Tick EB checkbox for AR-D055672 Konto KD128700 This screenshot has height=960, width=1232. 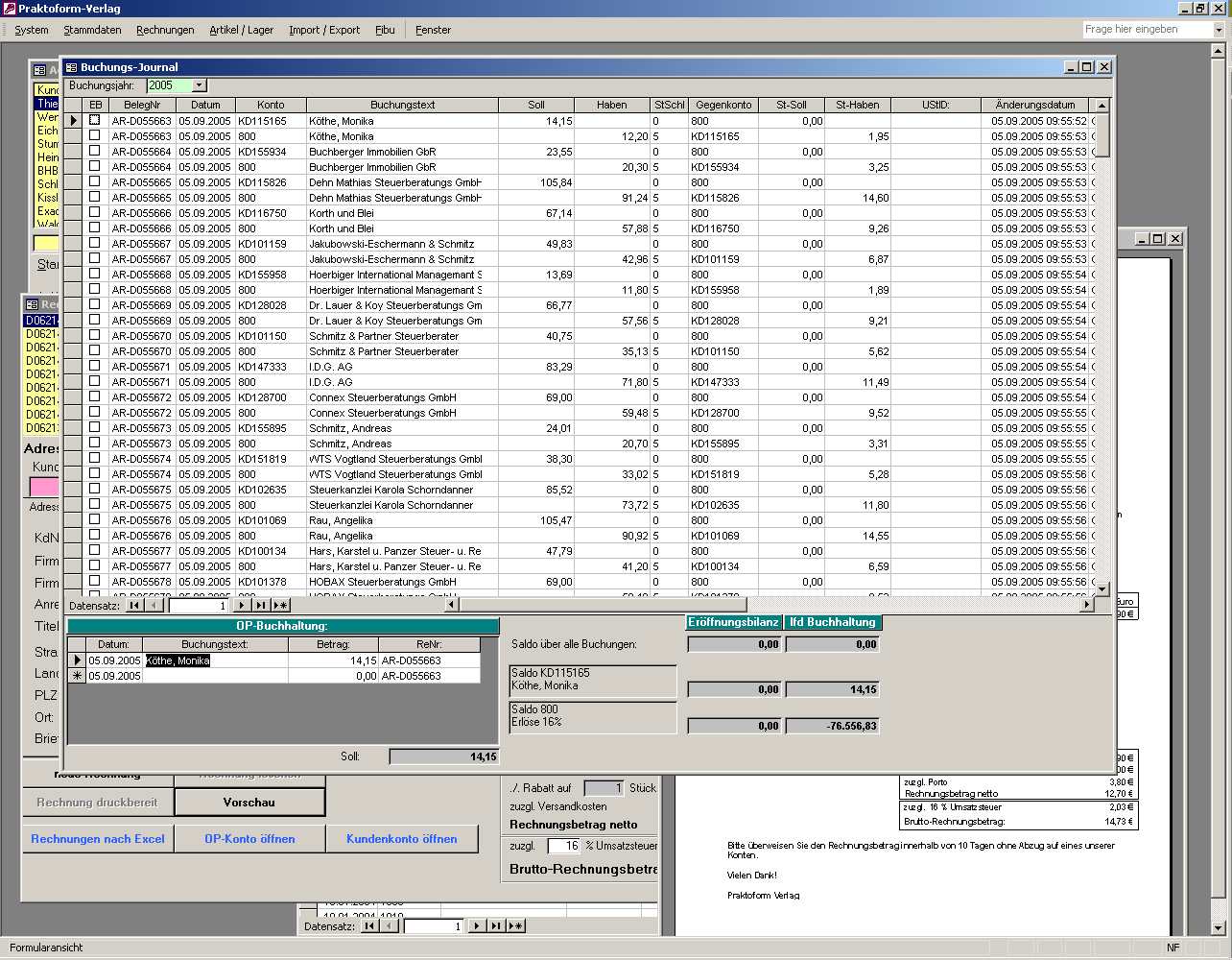click(94, 396)
